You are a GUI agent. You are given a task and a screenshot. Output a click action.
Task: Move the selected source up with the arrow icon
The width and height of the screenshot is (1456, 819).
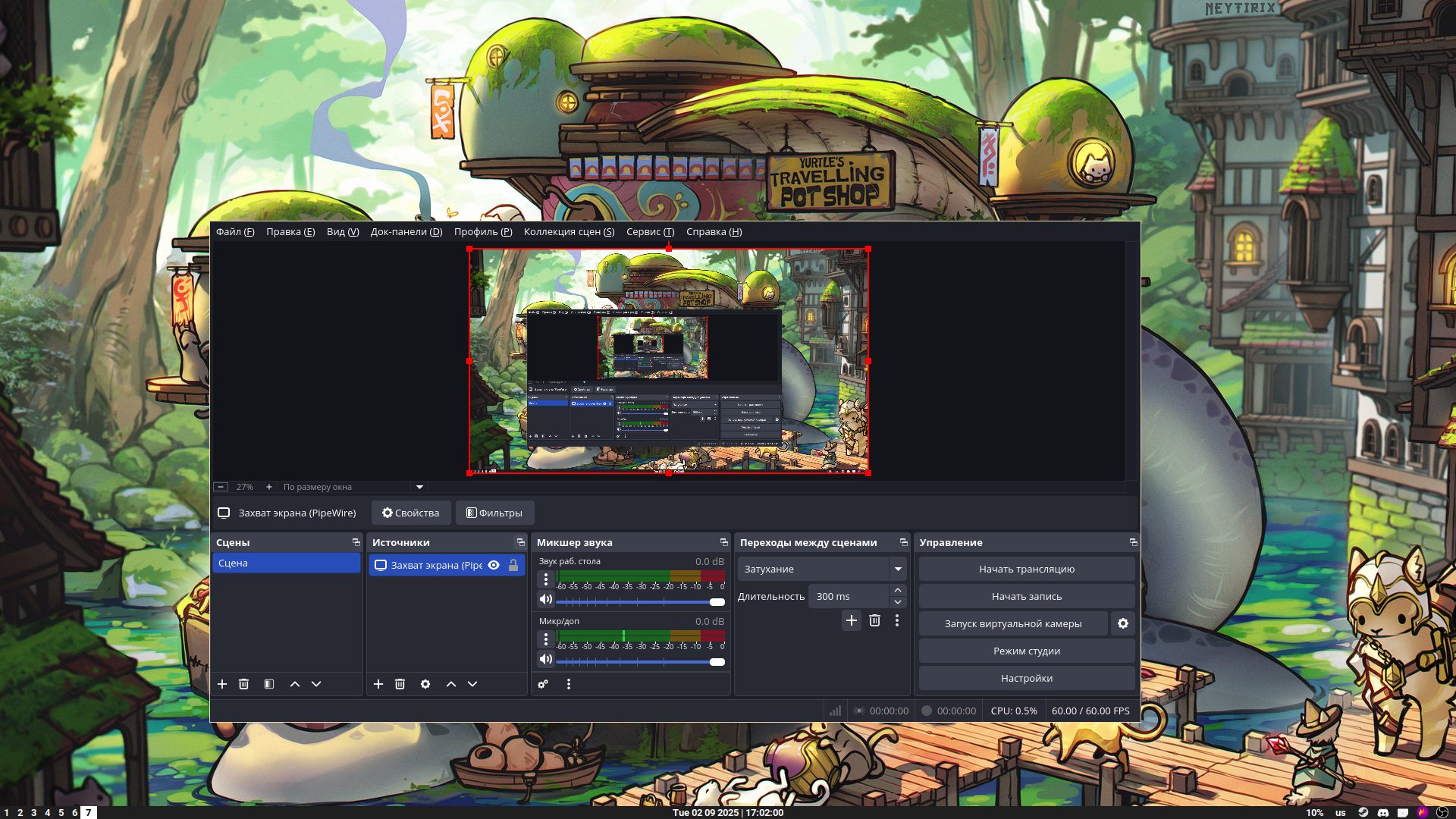451,684
